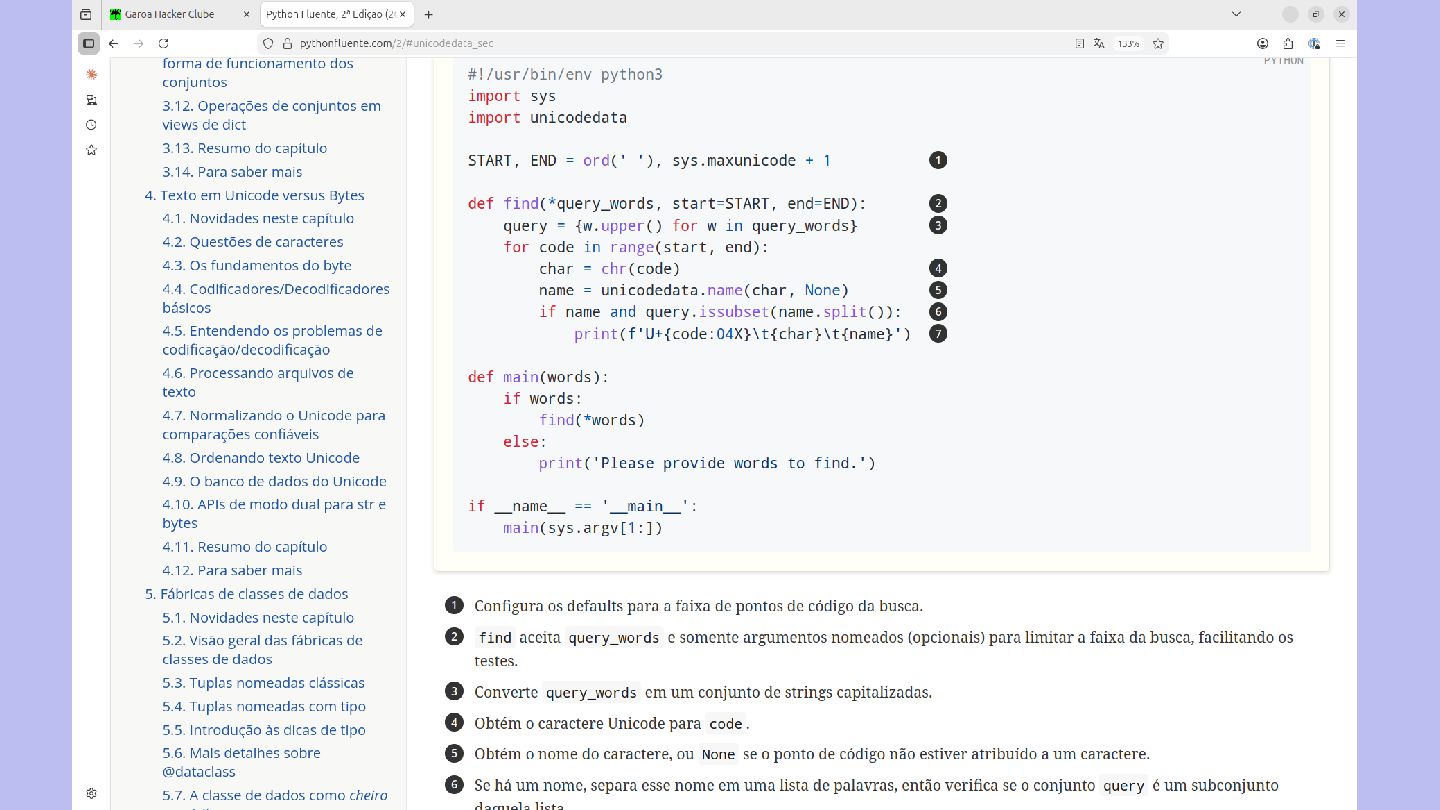
Task: Open 4.8 Ordenando texto Unicode
Action: point(261,458)
